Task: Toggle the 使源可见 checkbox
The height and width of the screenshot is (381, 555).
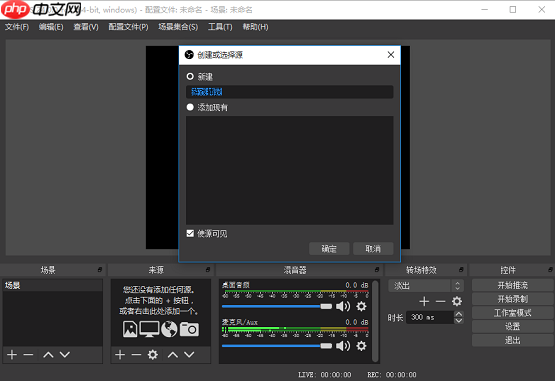Action: 190,233
